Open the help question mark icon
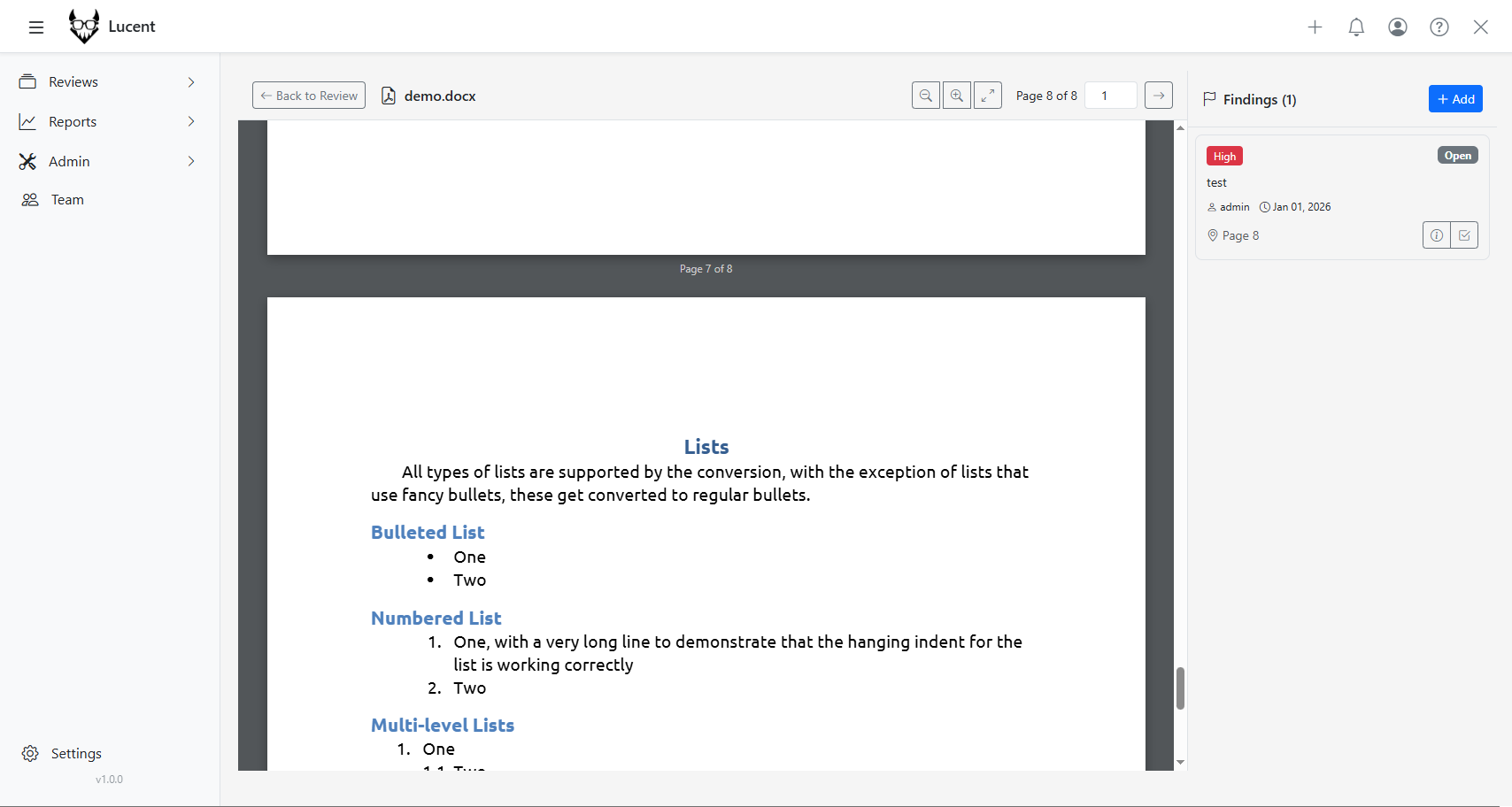Viewport: 1512px width, 807px height. 1439,27
